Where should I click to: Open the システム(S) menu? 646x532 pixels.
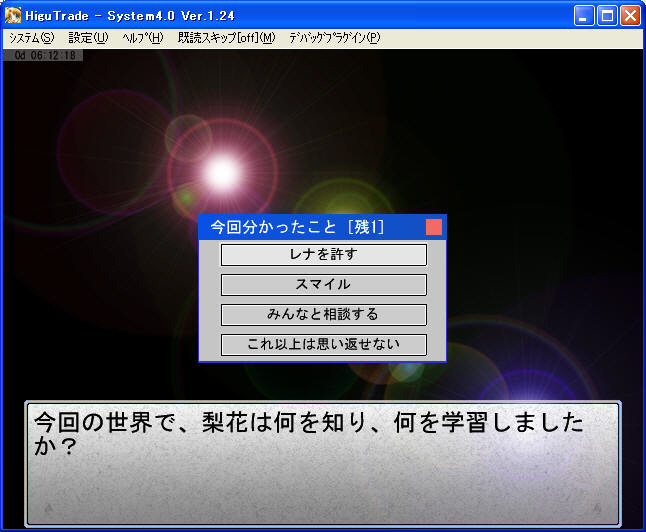tap(31, 38)
